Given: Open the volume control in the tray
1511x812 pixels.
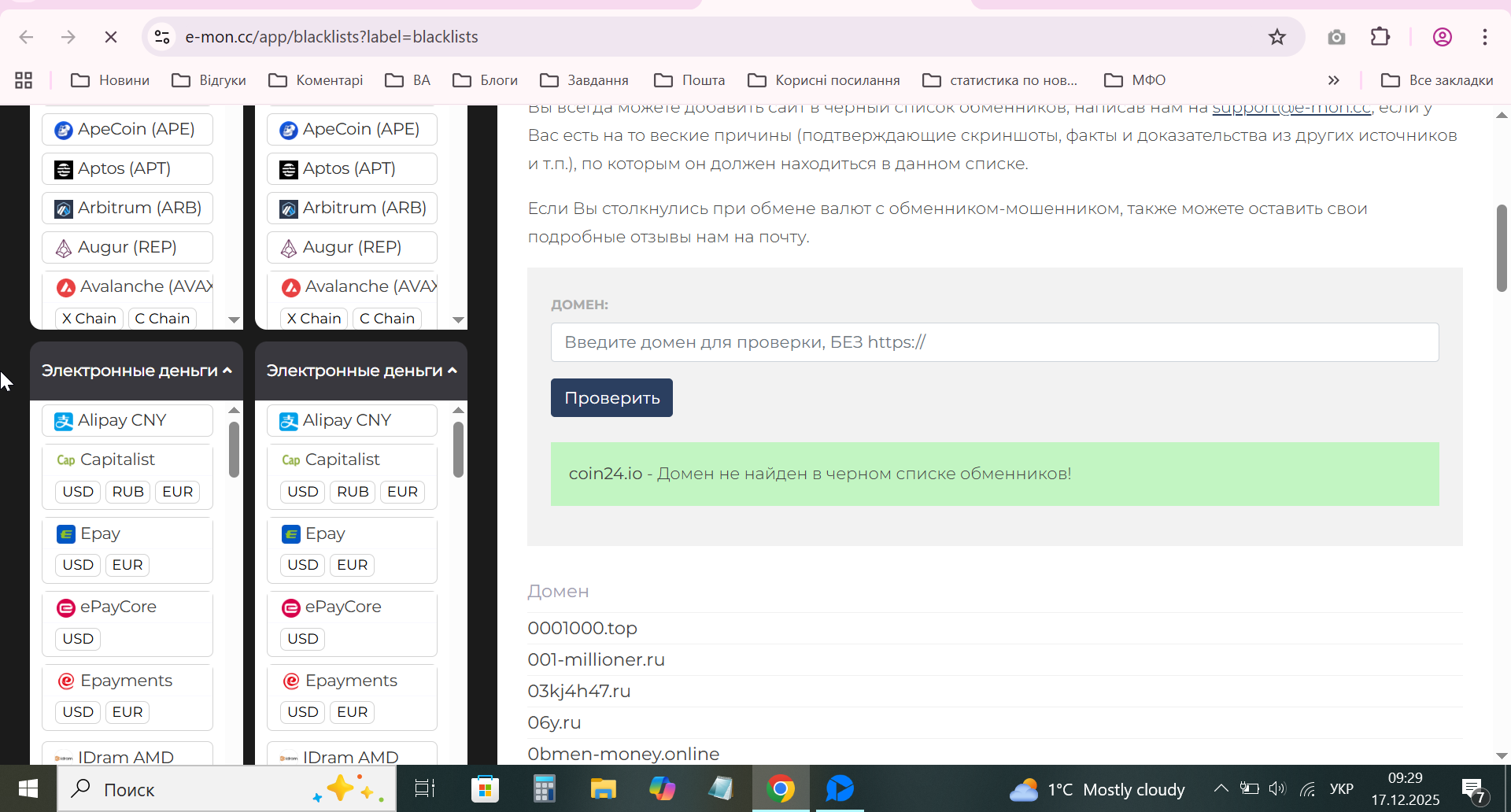Looking at the screenshot, I should (1276, 788).
